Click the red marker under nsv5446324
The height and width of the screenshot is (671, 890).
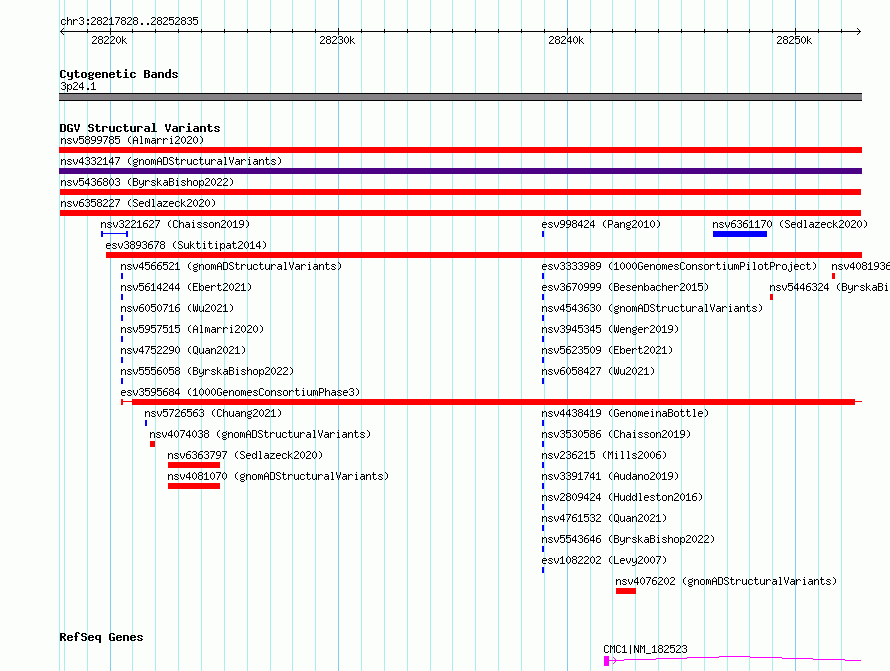coord(771,297)
